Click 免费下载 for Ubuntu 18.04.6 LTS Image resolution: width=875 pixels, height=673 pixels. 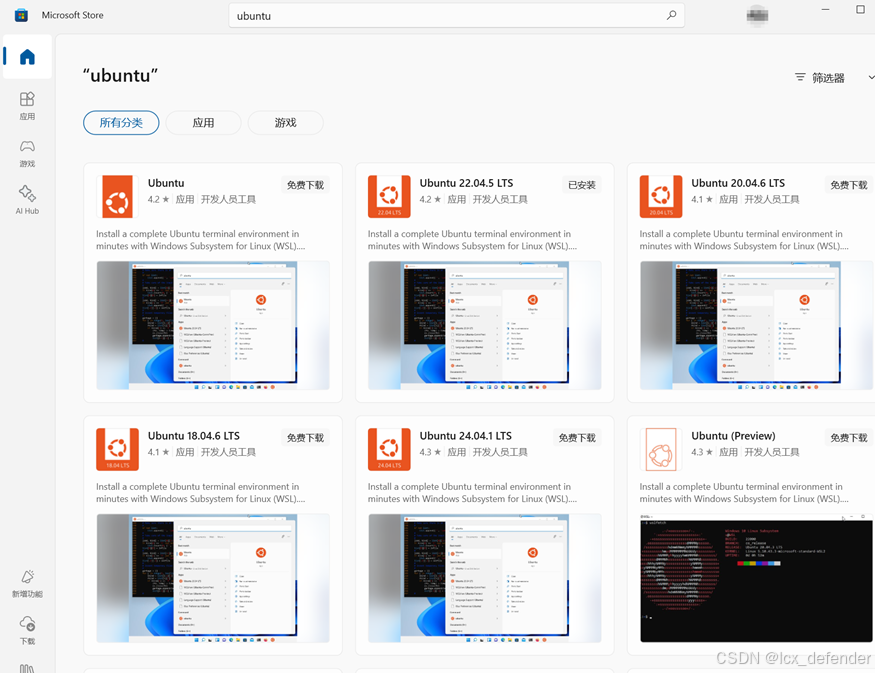pos(305,438)
